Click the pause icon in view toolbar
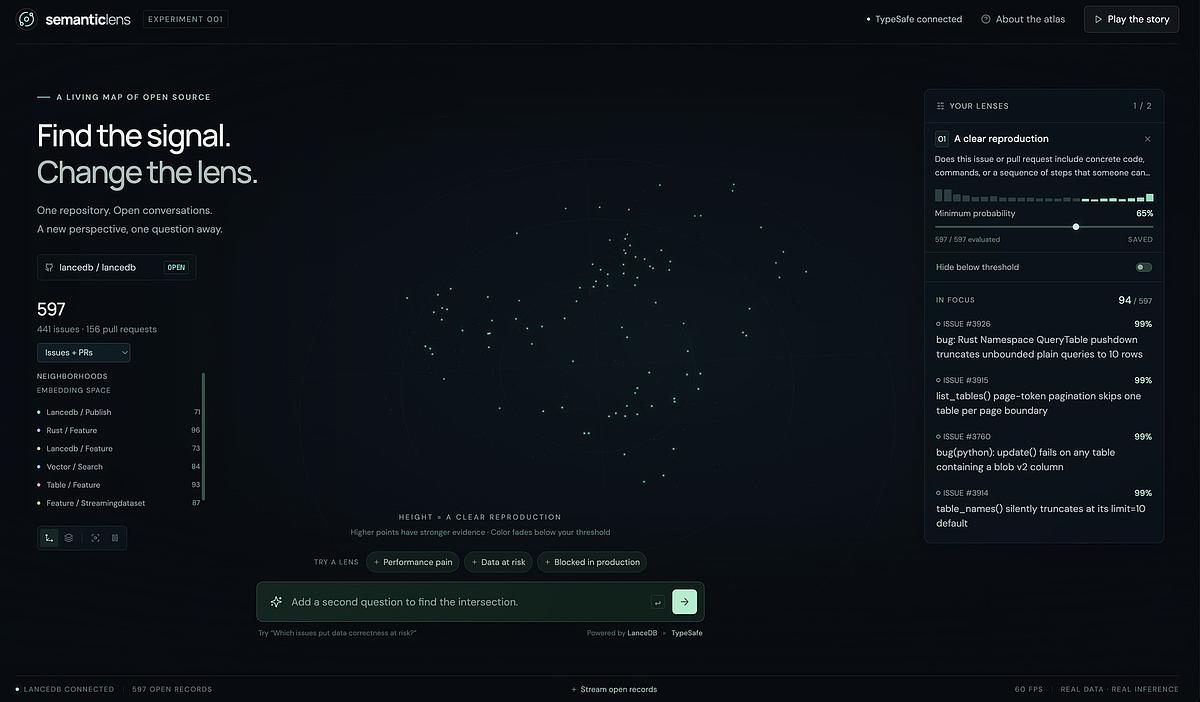 point(115,538)
